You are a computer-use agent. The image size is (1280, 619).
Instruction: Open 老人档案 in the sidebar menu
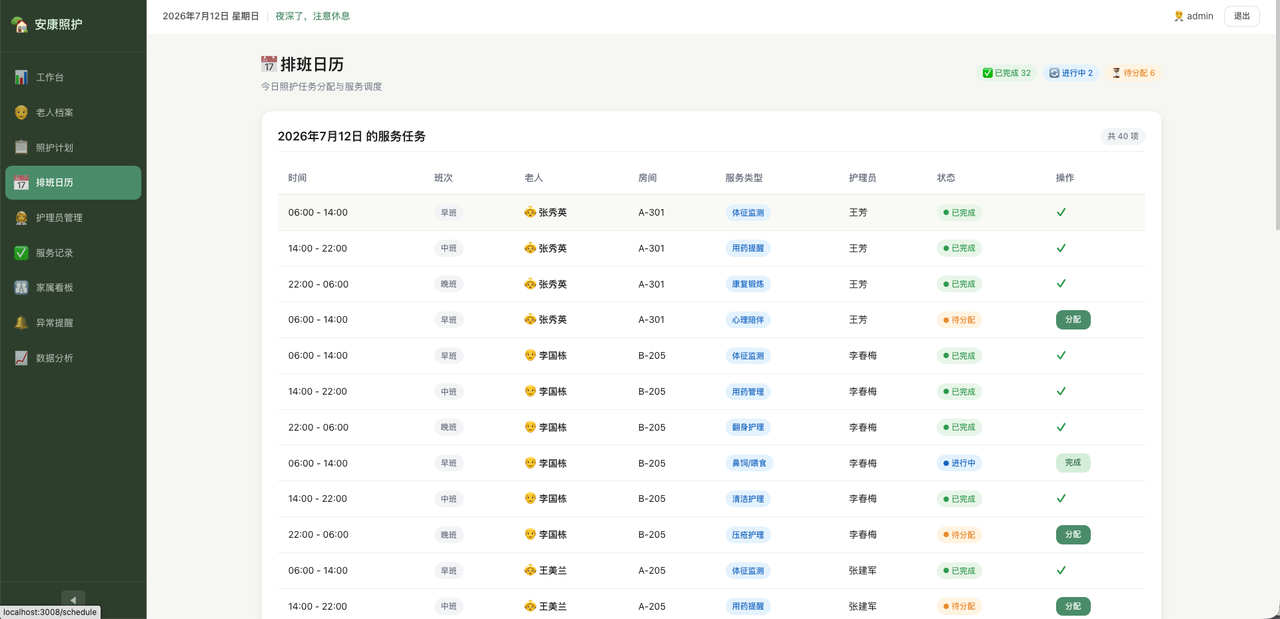[73, 112]
